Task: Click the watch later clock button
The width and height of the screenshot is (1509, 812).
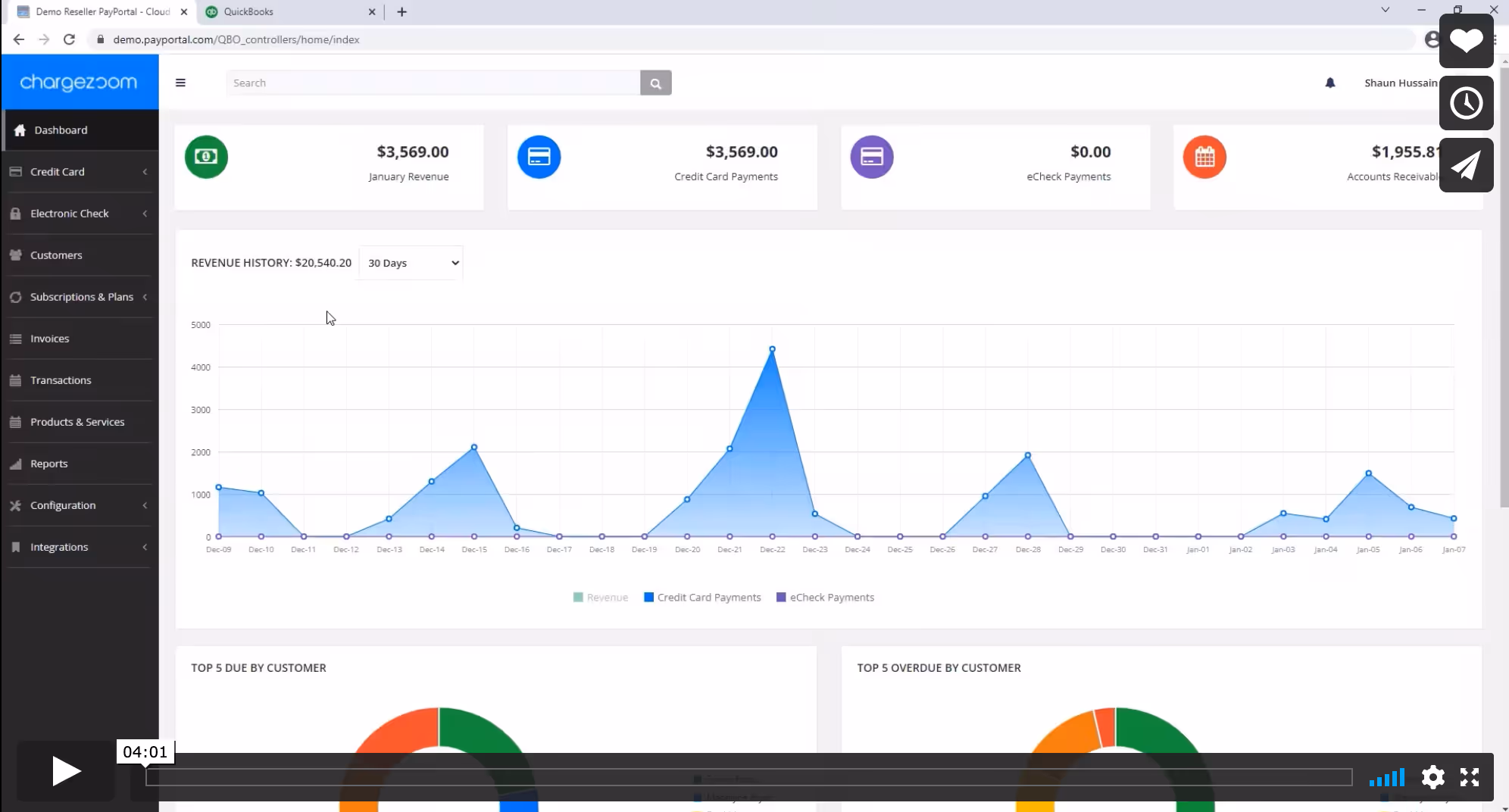Action: point(1467,103)
